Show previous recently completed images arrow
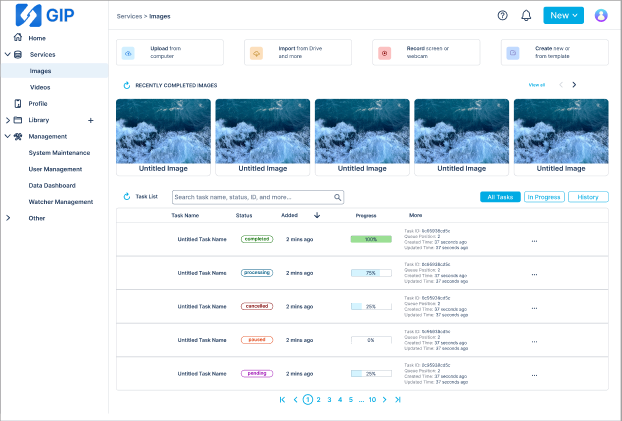622x421 pixels. pos(561,85)
